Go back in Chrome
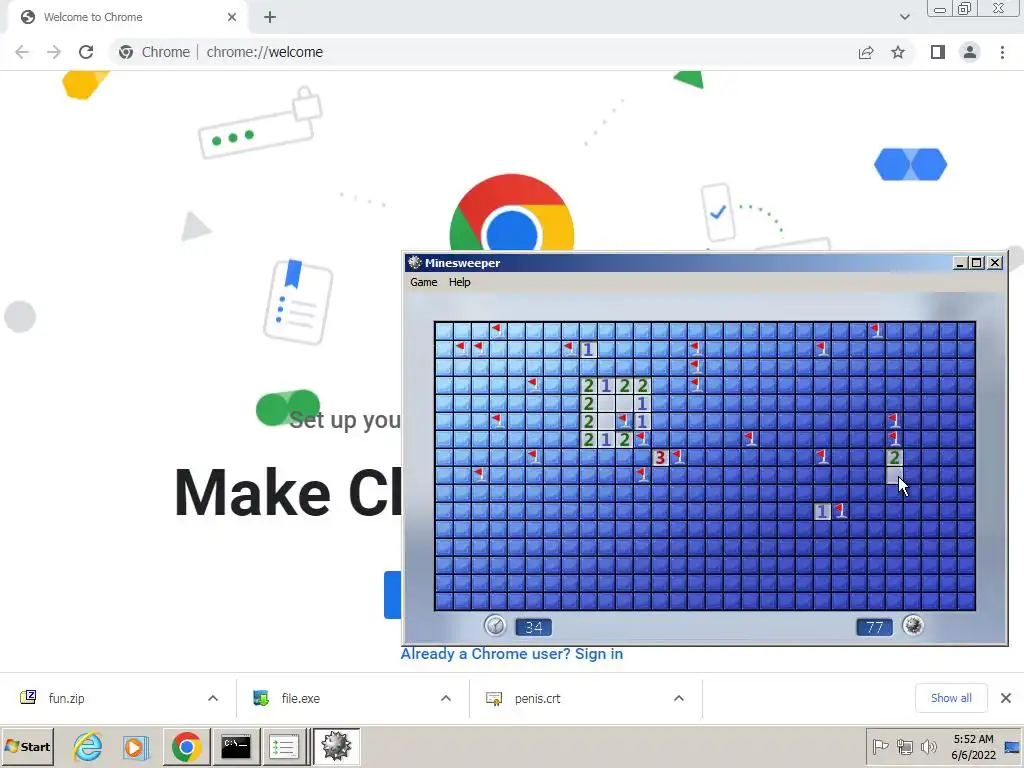 point(22,52)
